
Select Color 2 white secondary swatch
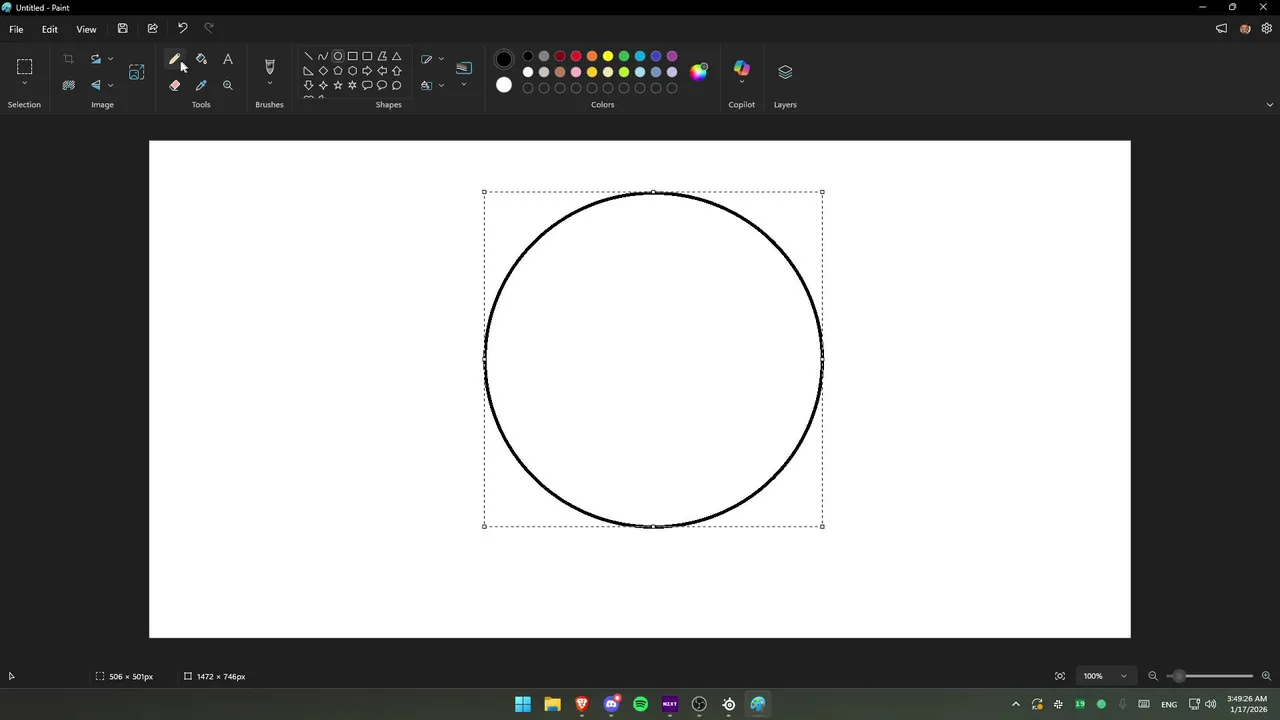(x=504, y=85)
